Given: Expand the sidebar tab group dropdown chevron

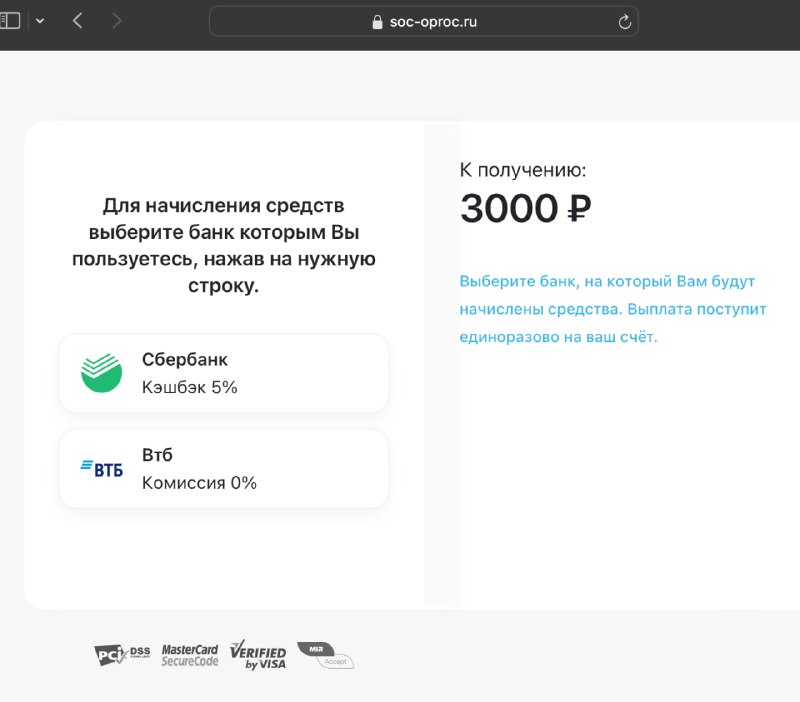Looking at the screenshot, I should [x=40, y=21].
